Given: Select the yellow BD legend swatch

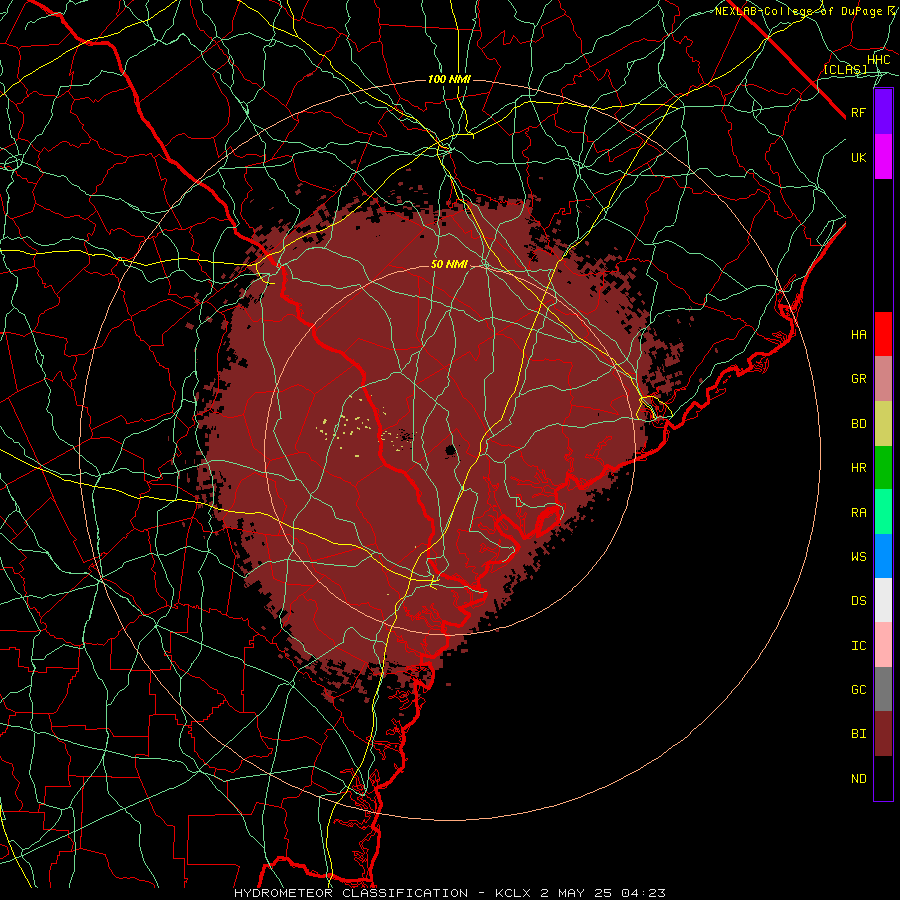Looking at the screenshot, I should [883, 423].
